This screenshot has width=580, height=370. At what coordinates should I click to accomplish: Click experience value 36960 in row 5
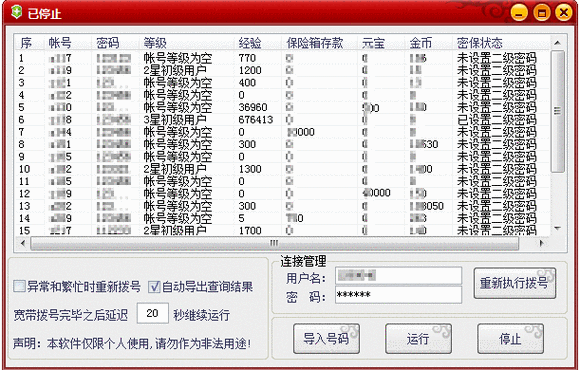click(x=253, y=107)
